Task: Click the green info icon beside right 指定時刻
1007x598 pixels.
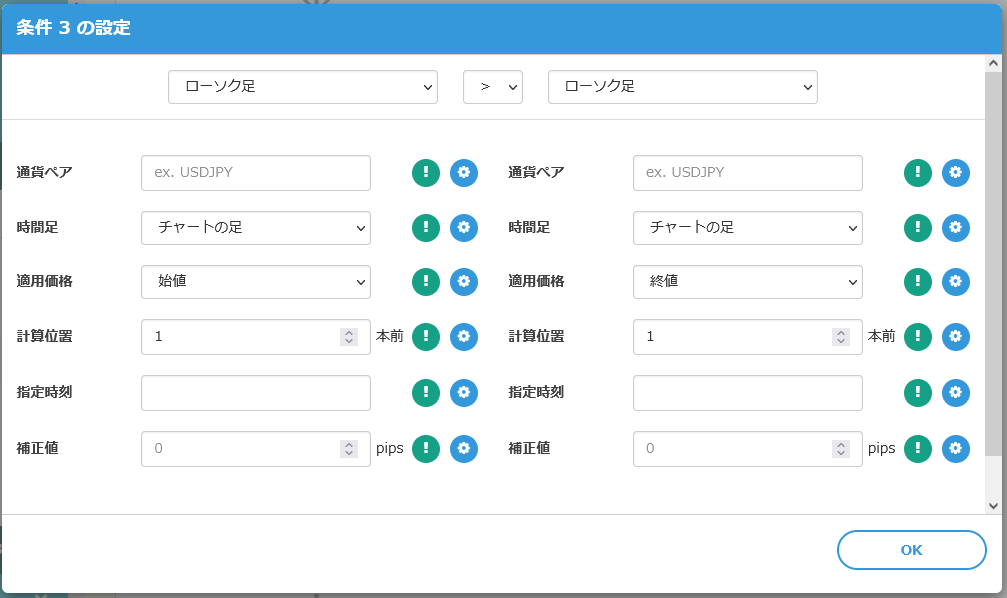Action: 918,393
